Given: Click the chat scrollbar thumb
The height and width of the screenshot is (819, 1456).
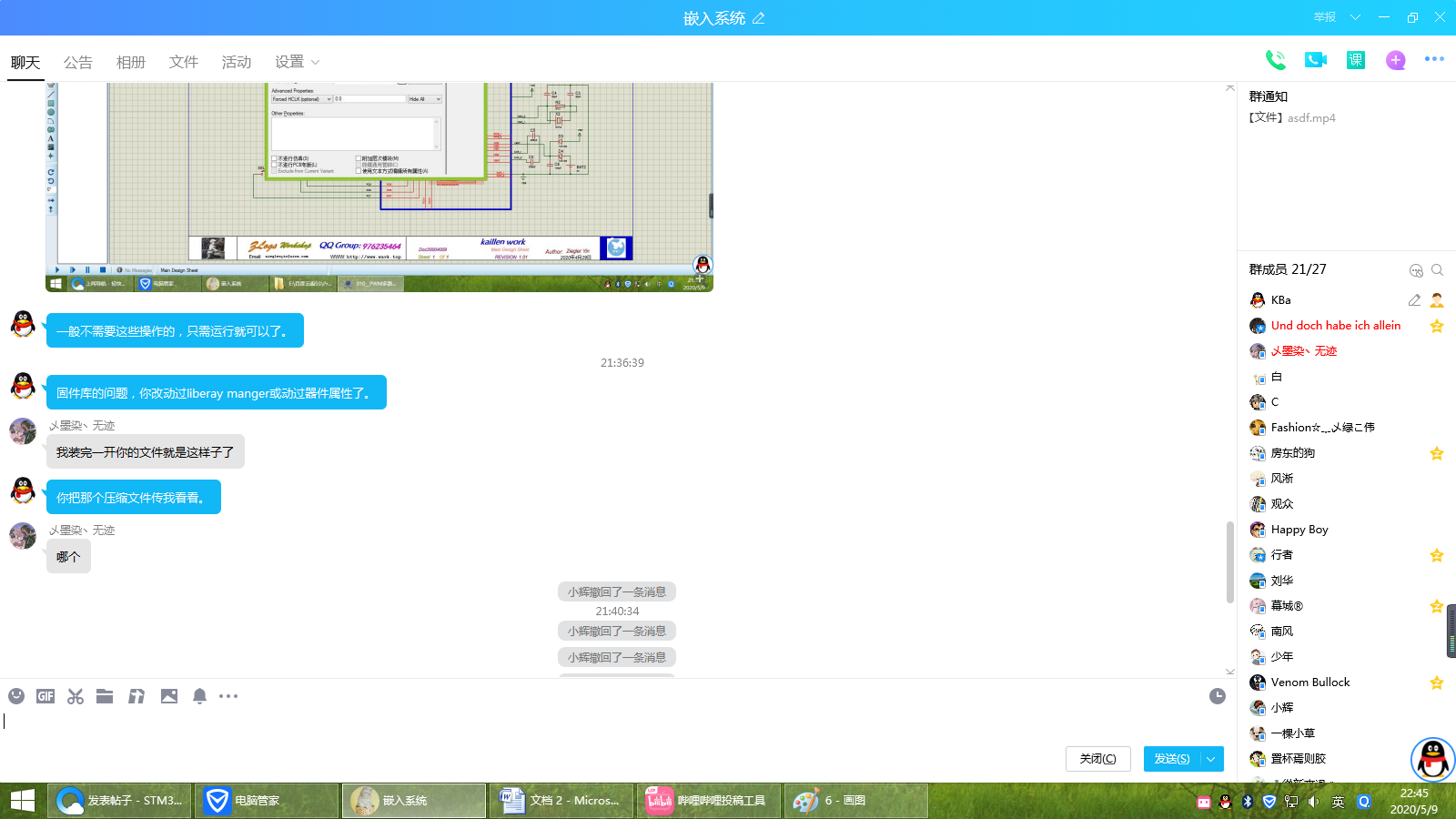Looking at the screenshot, I should 1230,561.
